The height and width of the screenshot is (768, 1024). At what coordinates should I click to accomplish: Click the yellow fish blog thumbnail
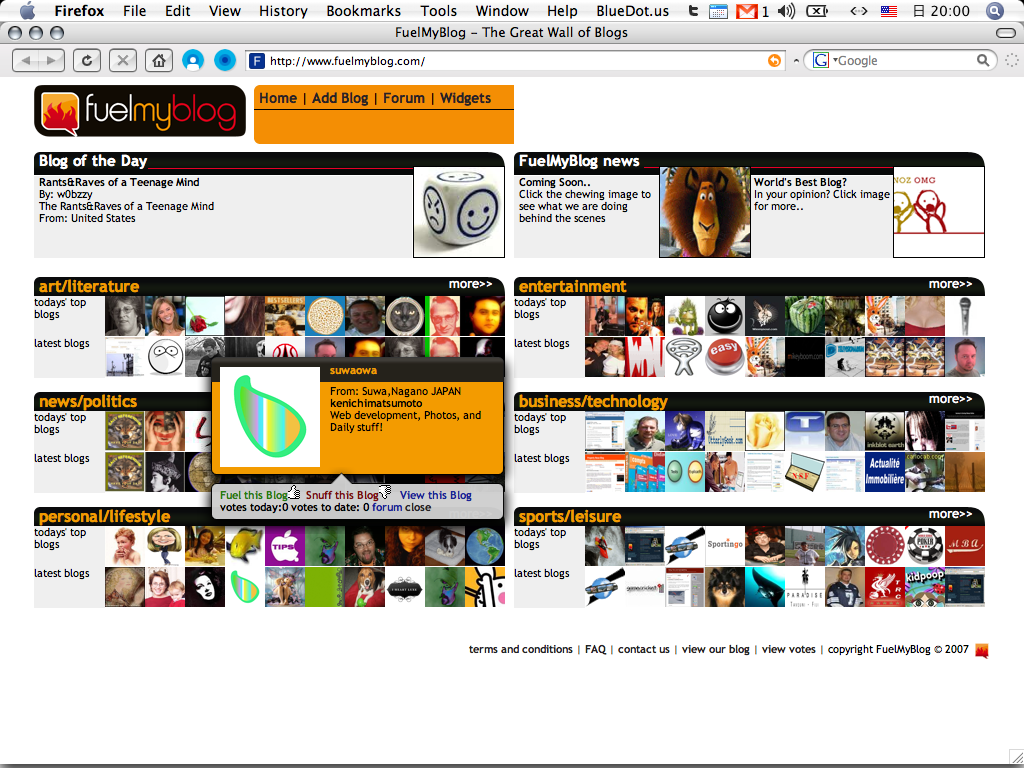click(245, 546)
